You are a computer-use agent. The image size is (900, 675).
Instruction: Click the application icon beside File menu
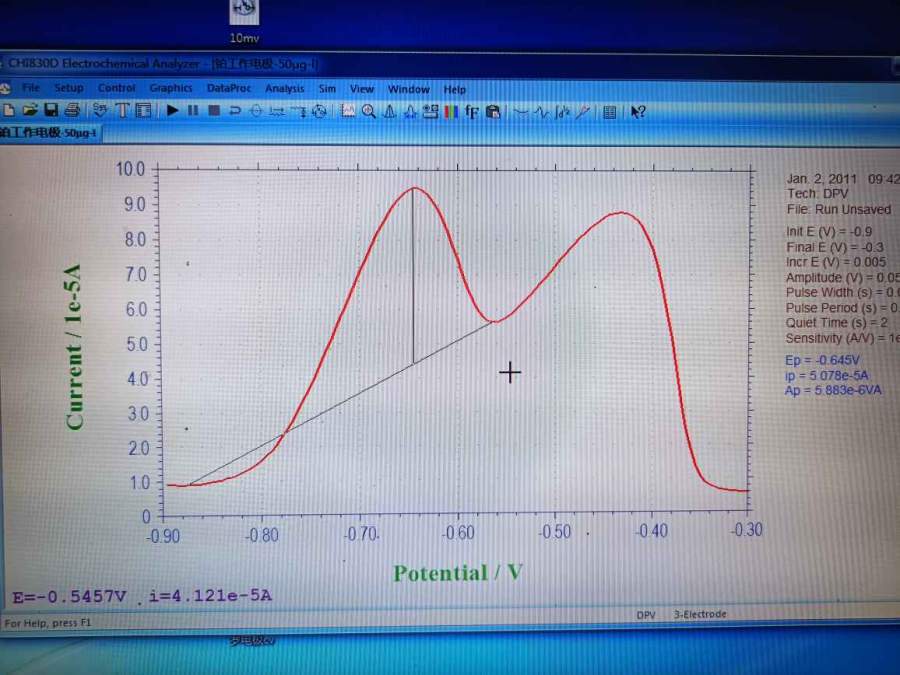point(6,88)
